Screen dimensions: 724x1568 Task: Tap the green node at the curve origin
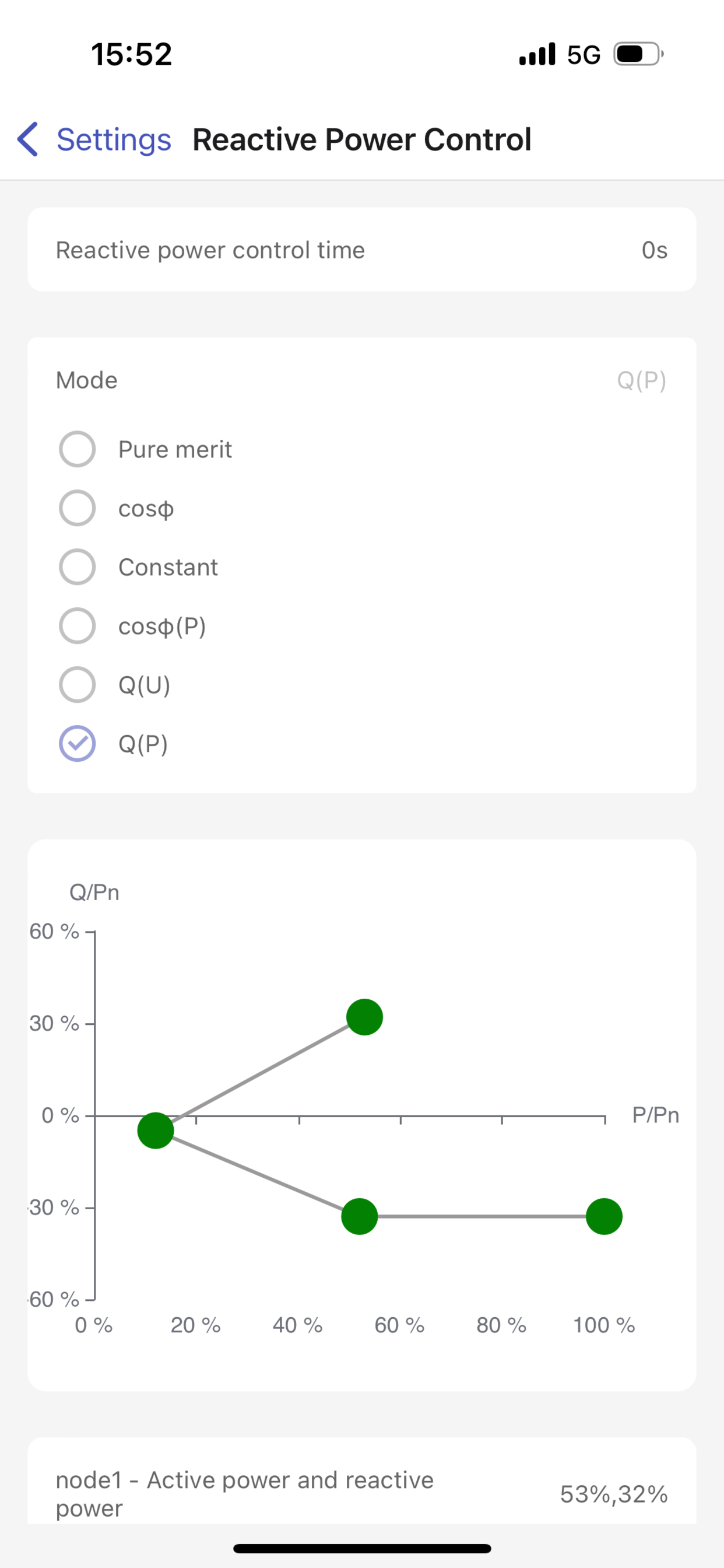pyautogui.click(x=156, y=1130)
